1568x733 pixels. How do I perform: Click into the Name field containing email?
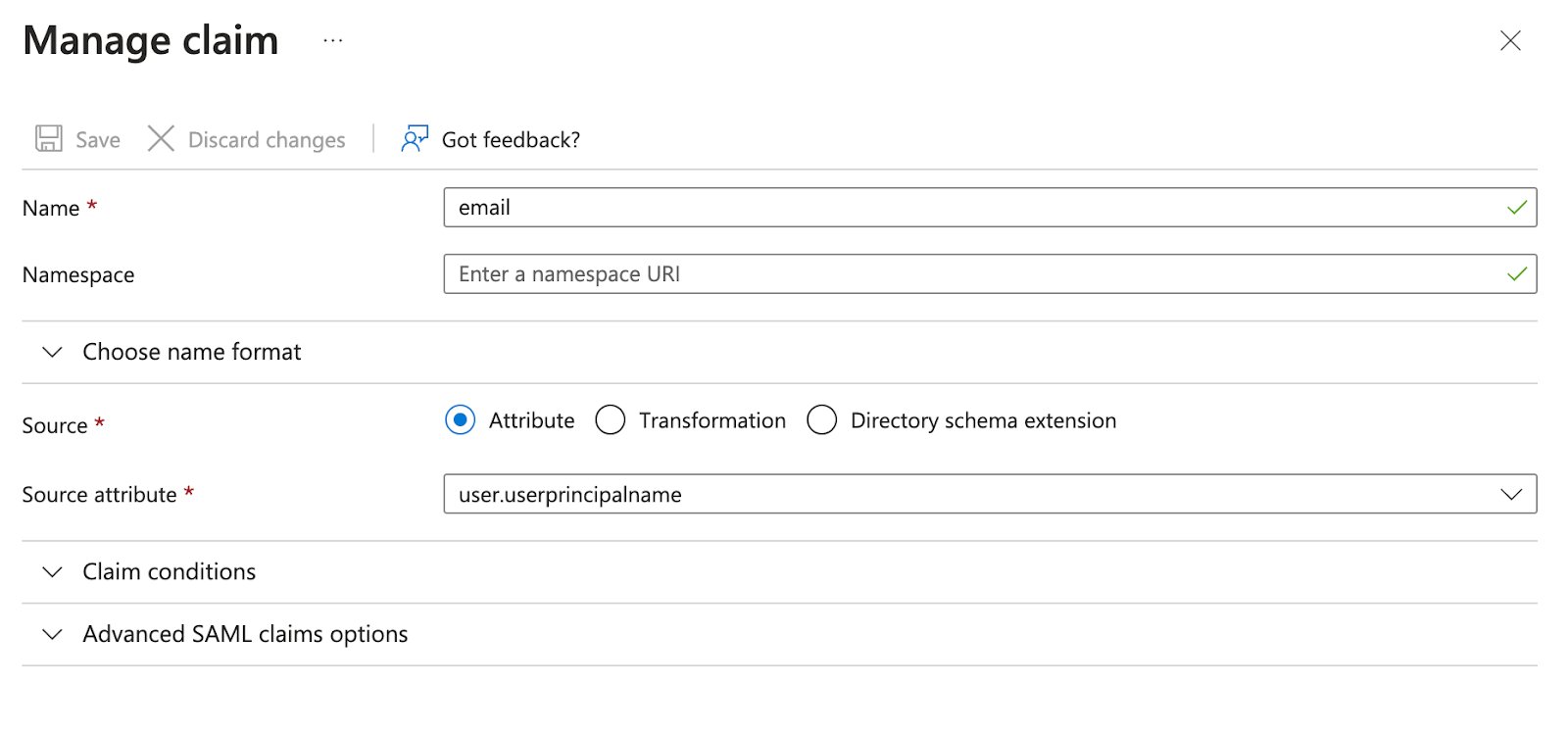(990, 208)
